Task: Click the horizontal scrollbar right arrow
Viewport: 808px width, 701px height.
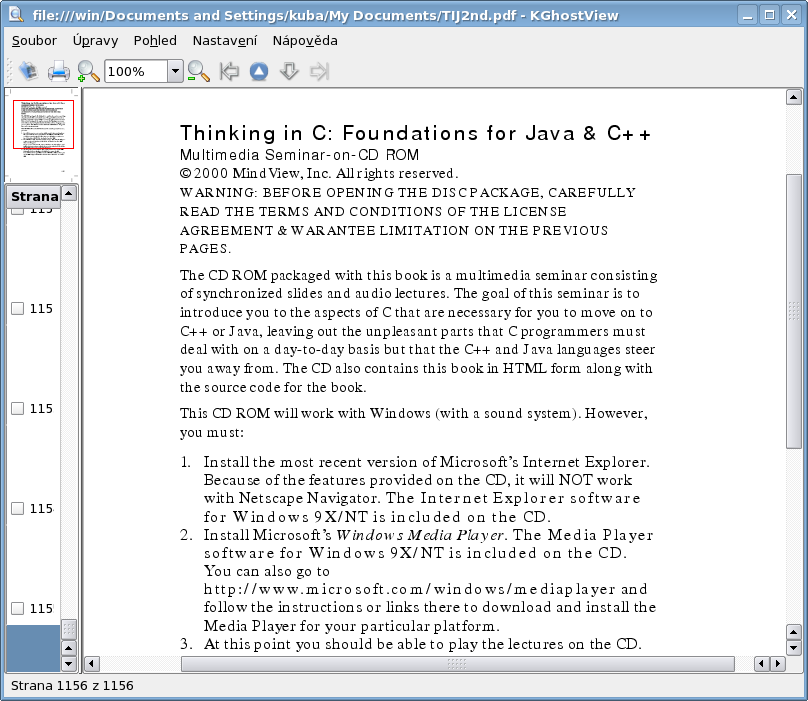Action: pyautogui.click(x=778, y=664)
